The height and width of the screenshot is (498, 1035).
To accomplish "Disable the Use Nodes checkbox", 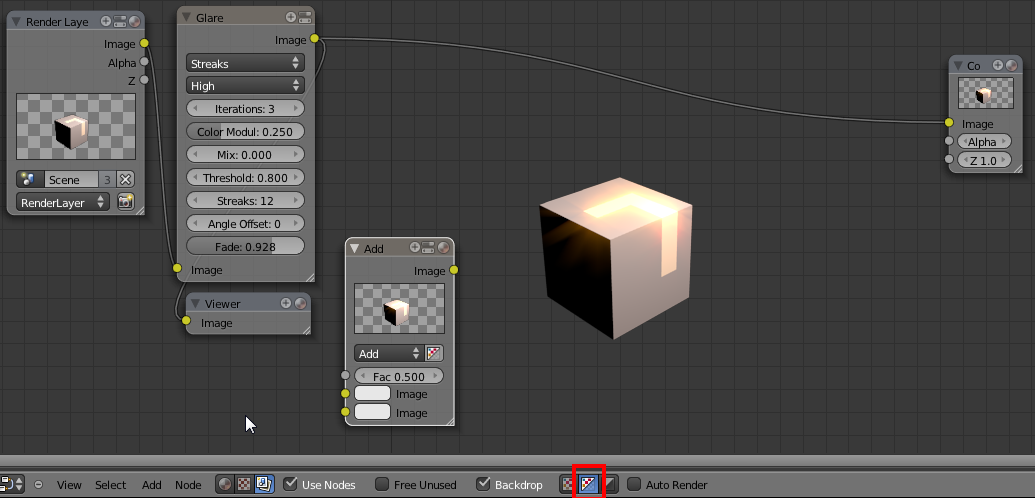I will point(290,483).
